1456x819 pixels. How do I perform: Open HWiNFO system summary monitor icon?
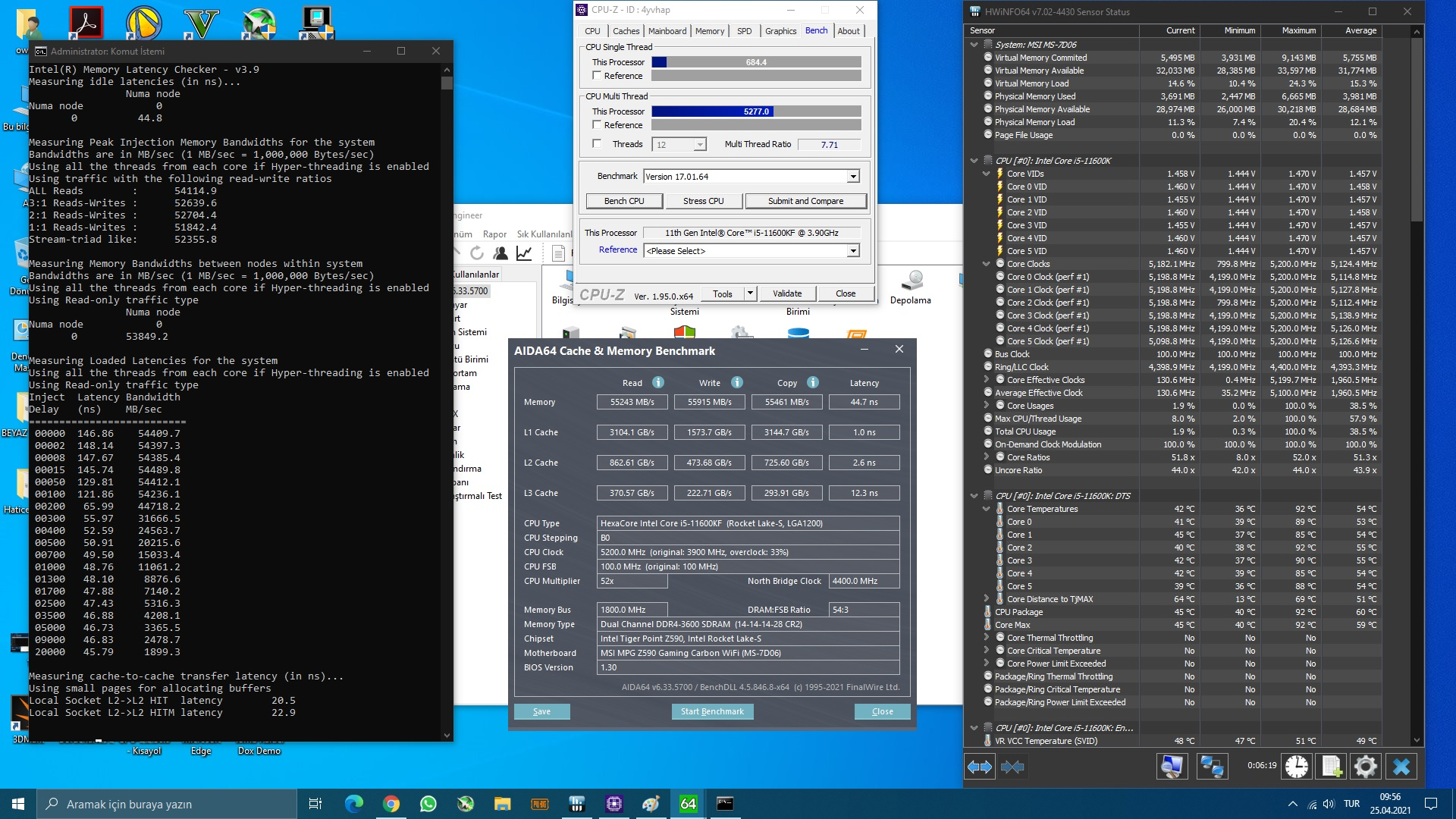(1172, 767)
